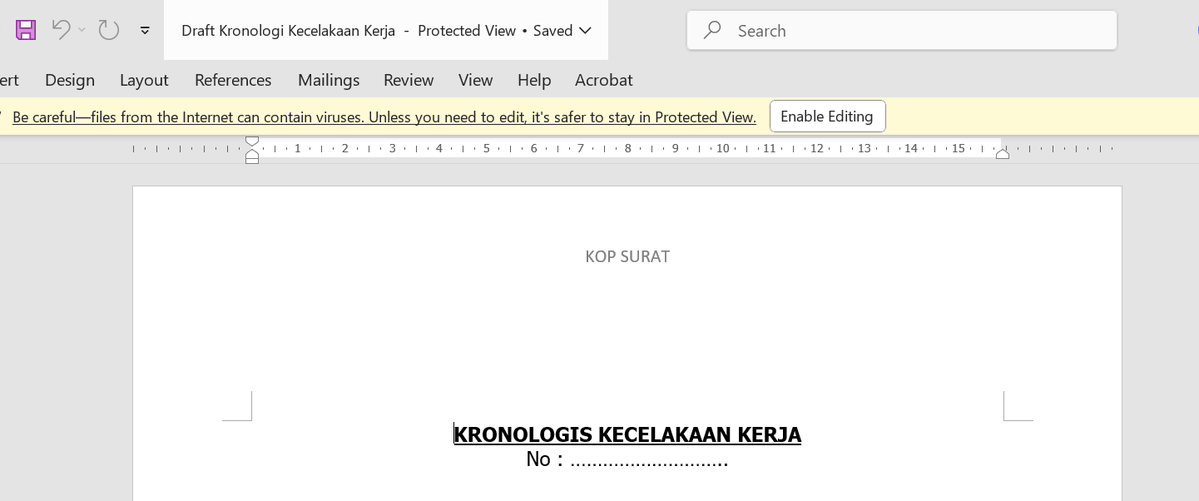Viewport: 1199px width, 501px height.
Task: Open Customize Quick Access Toolbar dropdown
Action: [145, 31]
